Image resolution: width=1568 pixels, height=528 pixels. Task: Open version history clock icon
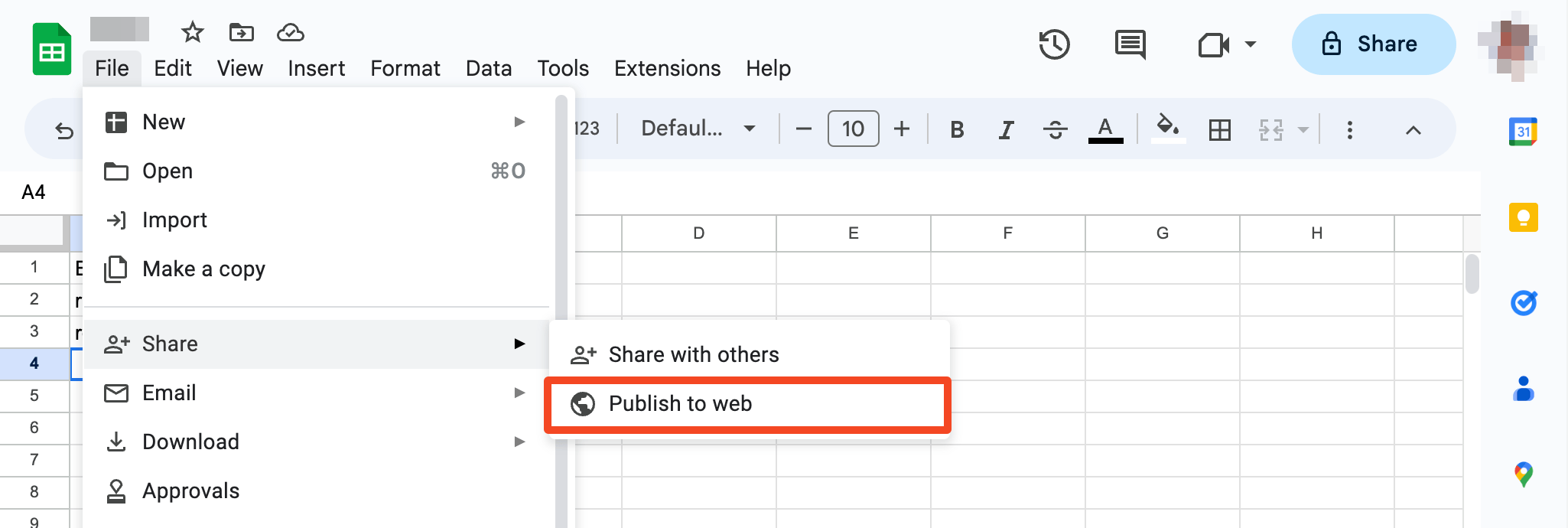(x=1054, y=44)
